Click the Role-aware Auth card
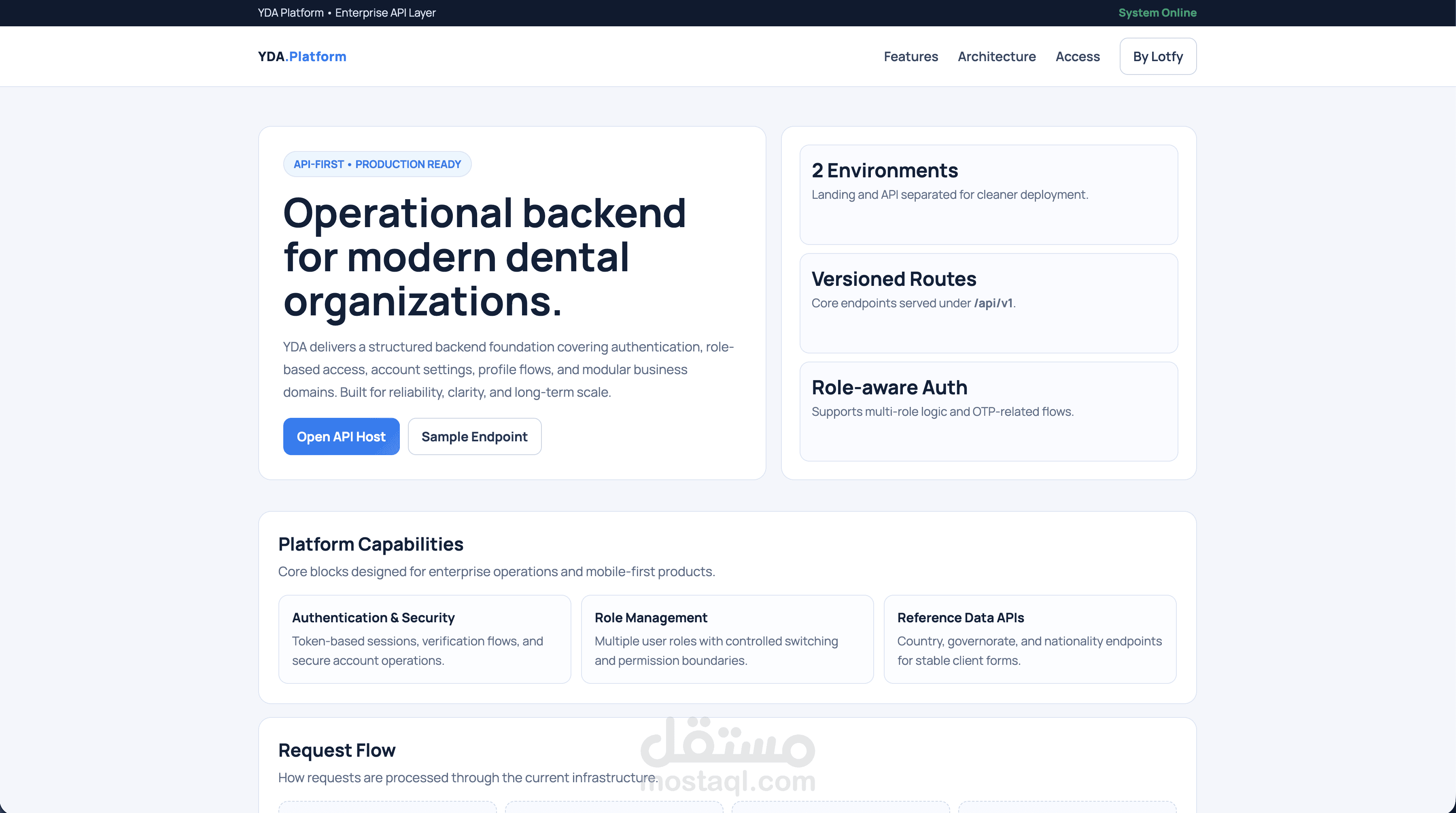Image resolution: width=1456 pixels, height=813 pixels. pyautogui.click(x=988, y=411)
